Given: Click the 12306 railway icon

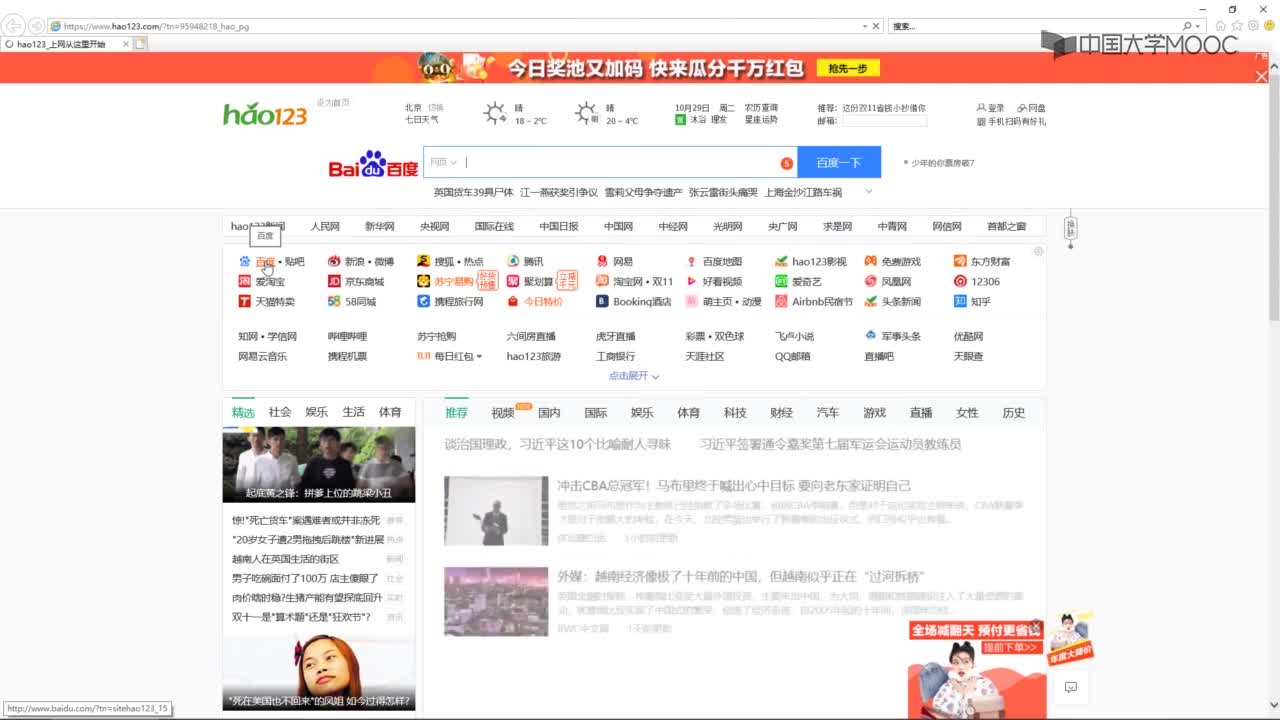Looking at the screenshot, I should click(960, 281).
